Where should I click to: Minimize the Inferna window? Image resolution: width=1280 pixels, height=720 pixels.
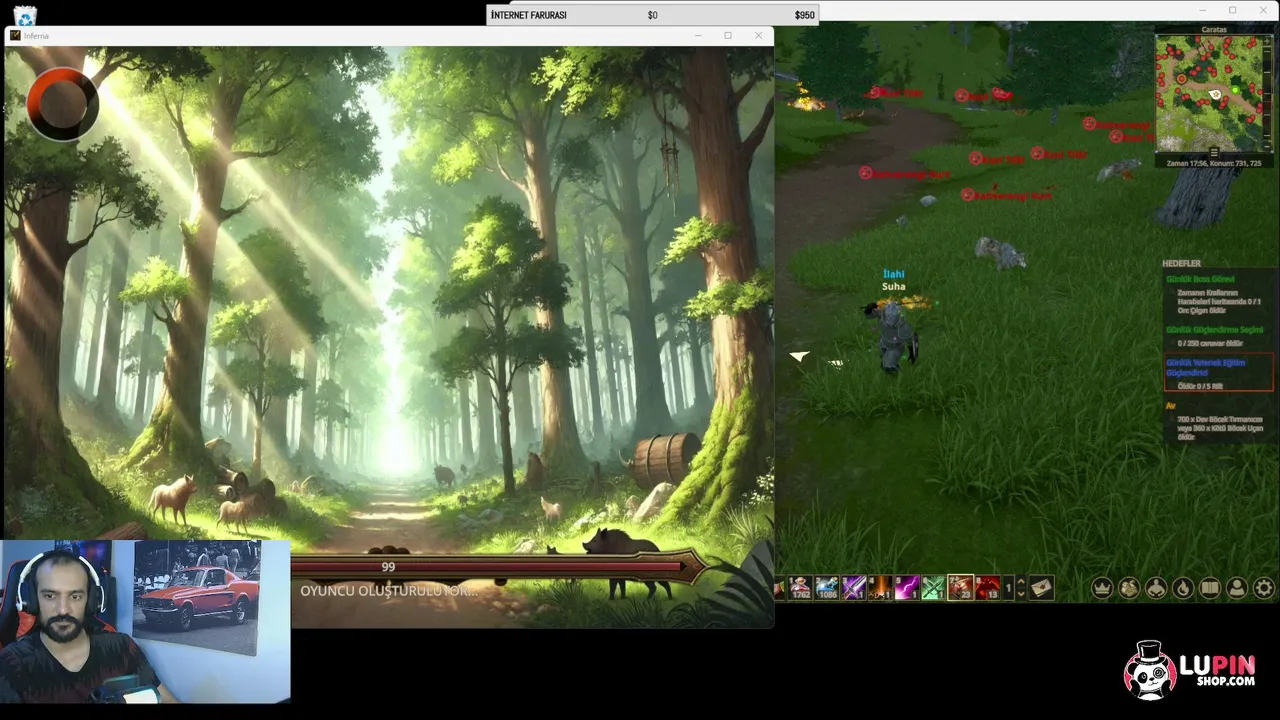pyautogui.click(x=698, y=36)
